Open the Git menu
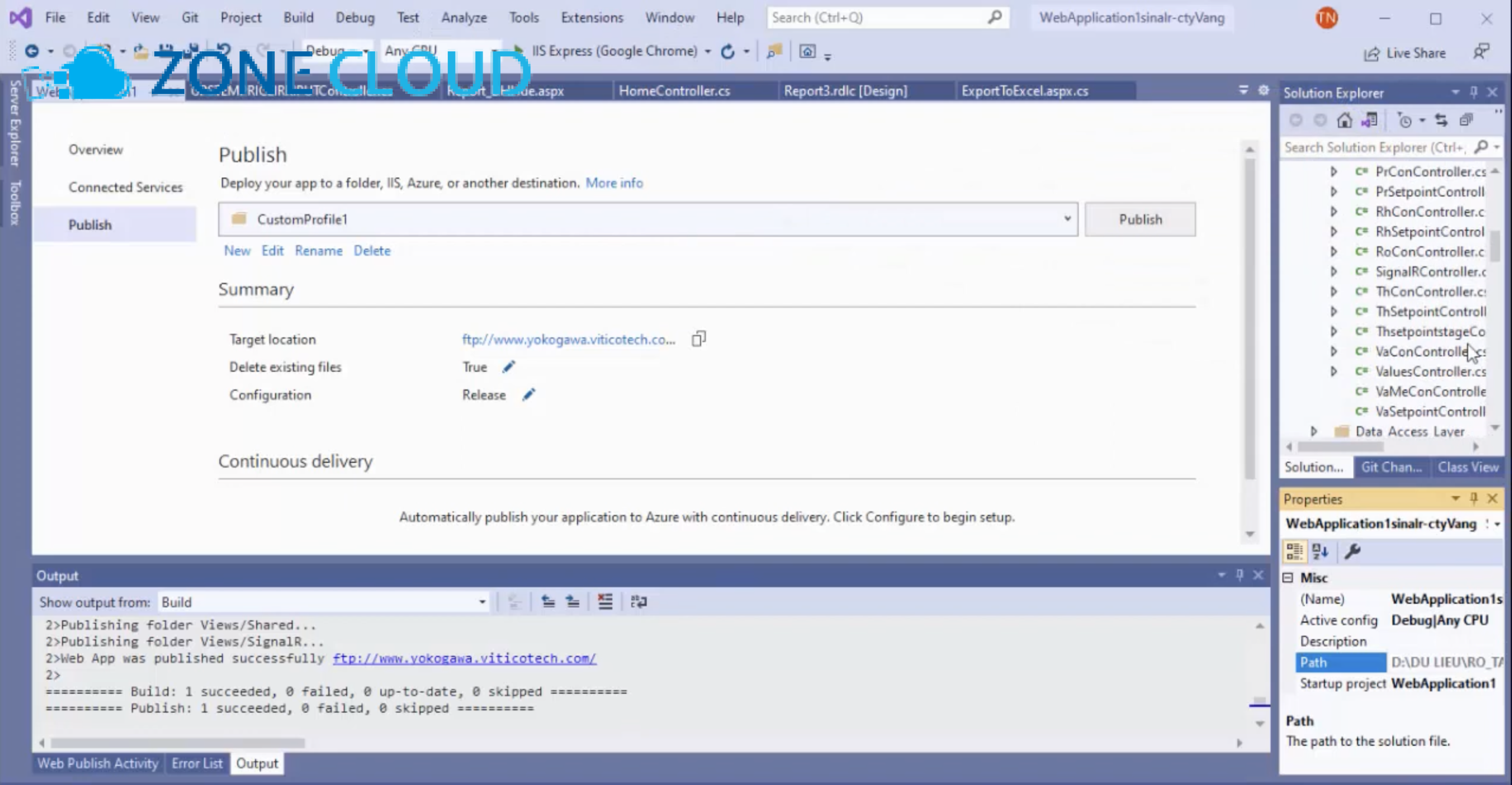This screenshot has width=1512, height=785. click(190, 18)
